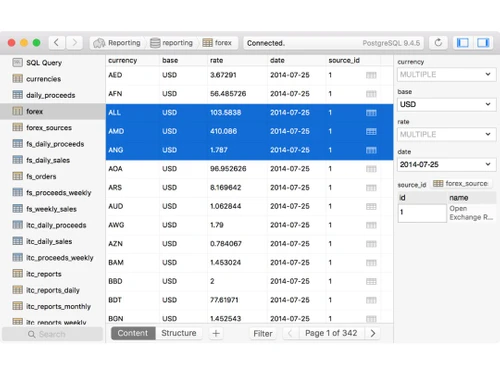Toggle the right detail panel
Image resolution: width=500 pixels, height=375 pixels.
483,43
